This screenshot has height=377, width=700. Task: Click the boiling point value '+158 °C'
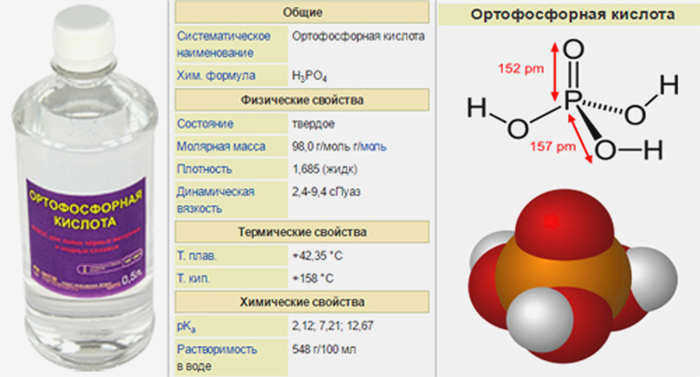pyautogui.click(x=313, y=278)
